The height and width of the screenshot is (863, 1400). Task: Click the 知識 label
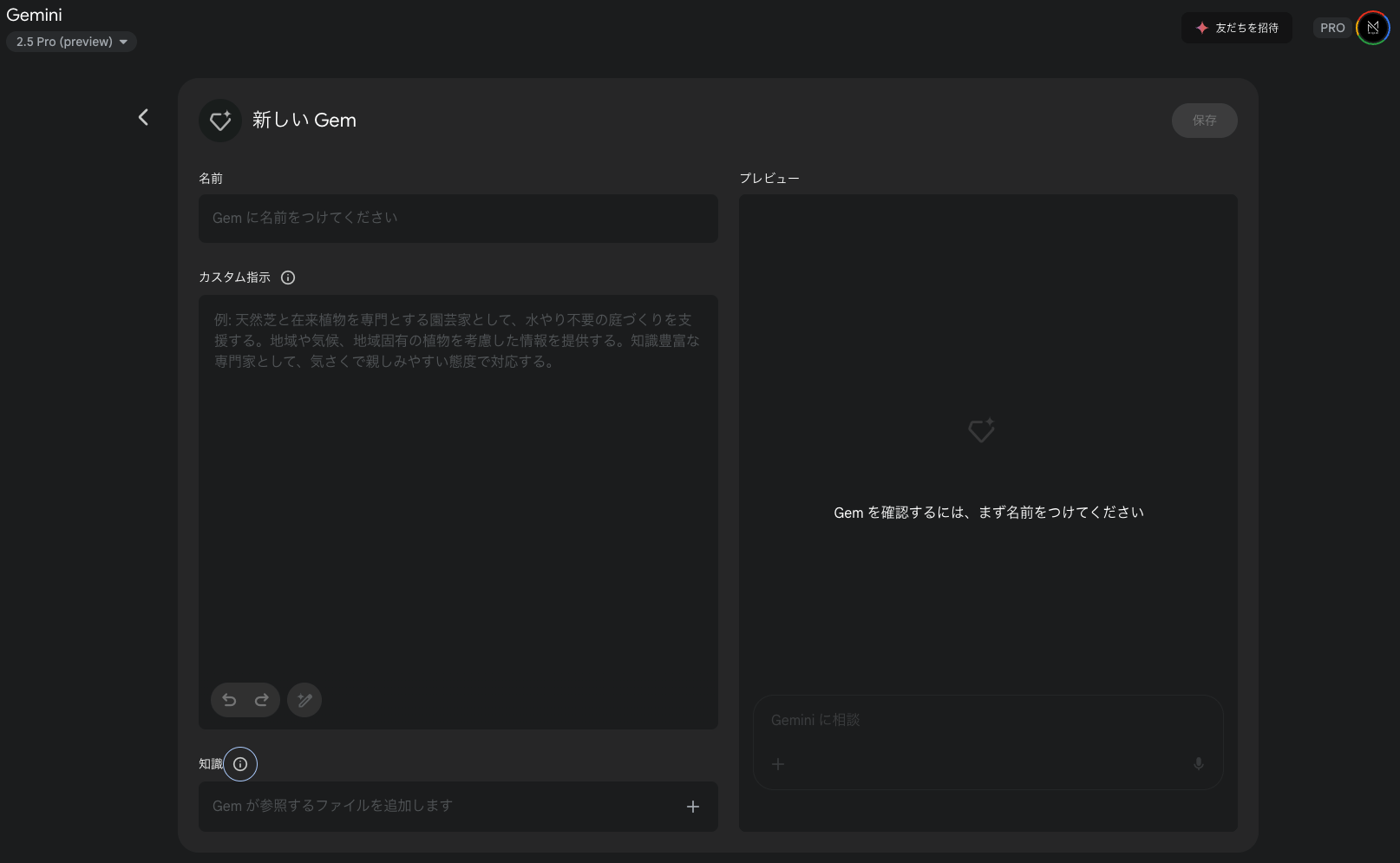click(211, 764)
